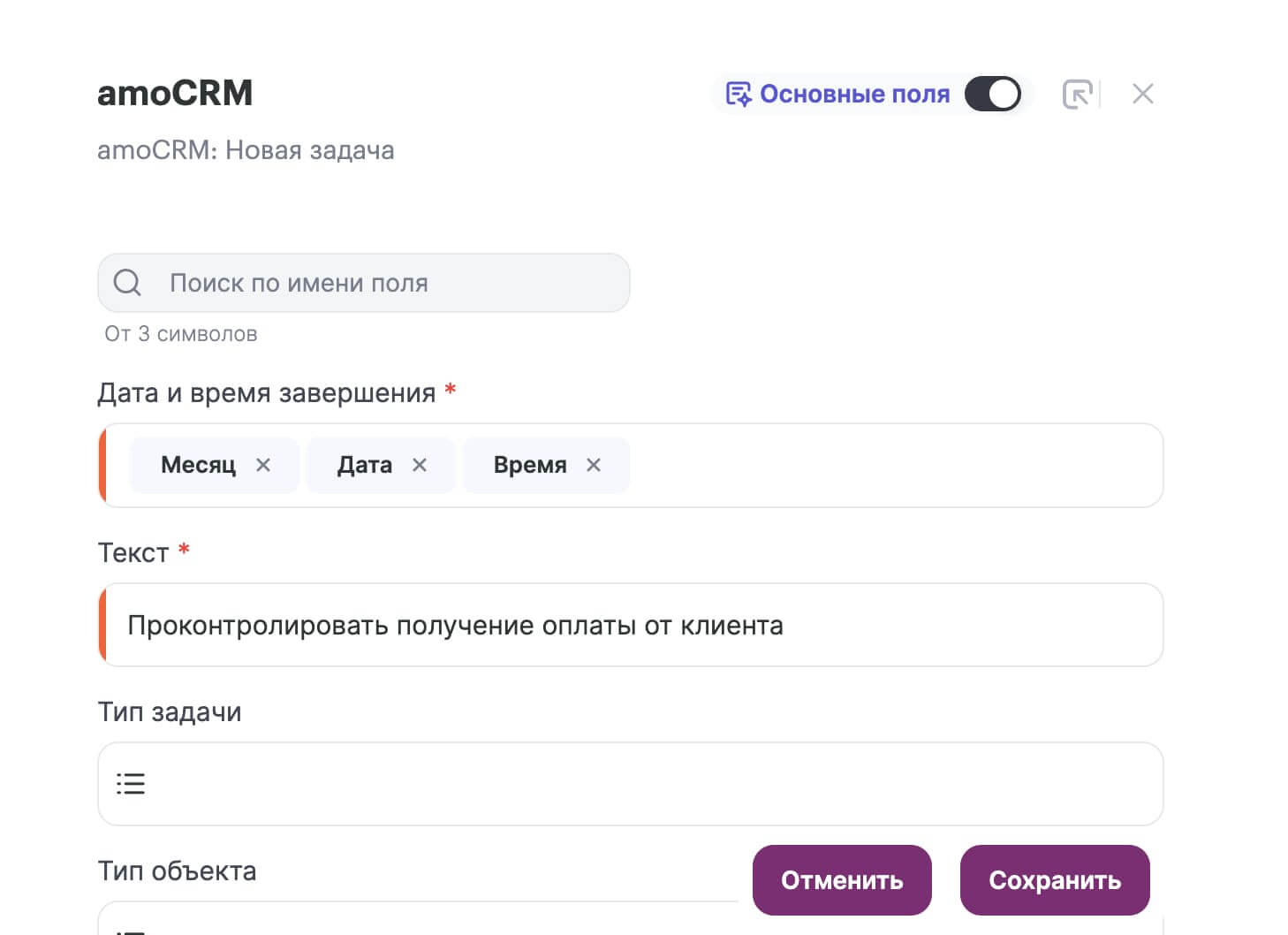Close the amoCRM panel
Image resolution: width=1288 pixels, height=935 pixels.
[x=1143, y=94]
